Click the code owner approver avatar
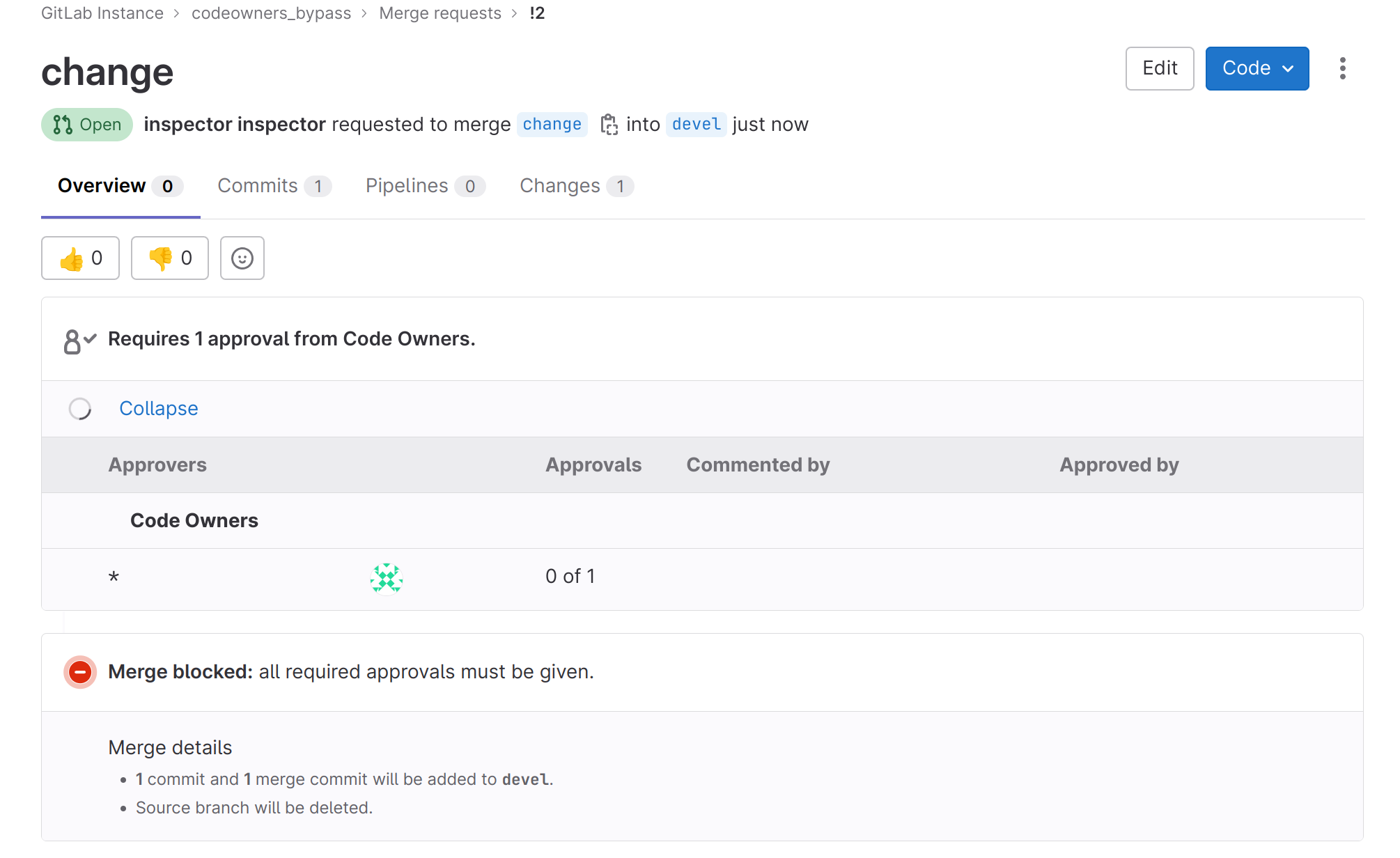 [386, 578]
